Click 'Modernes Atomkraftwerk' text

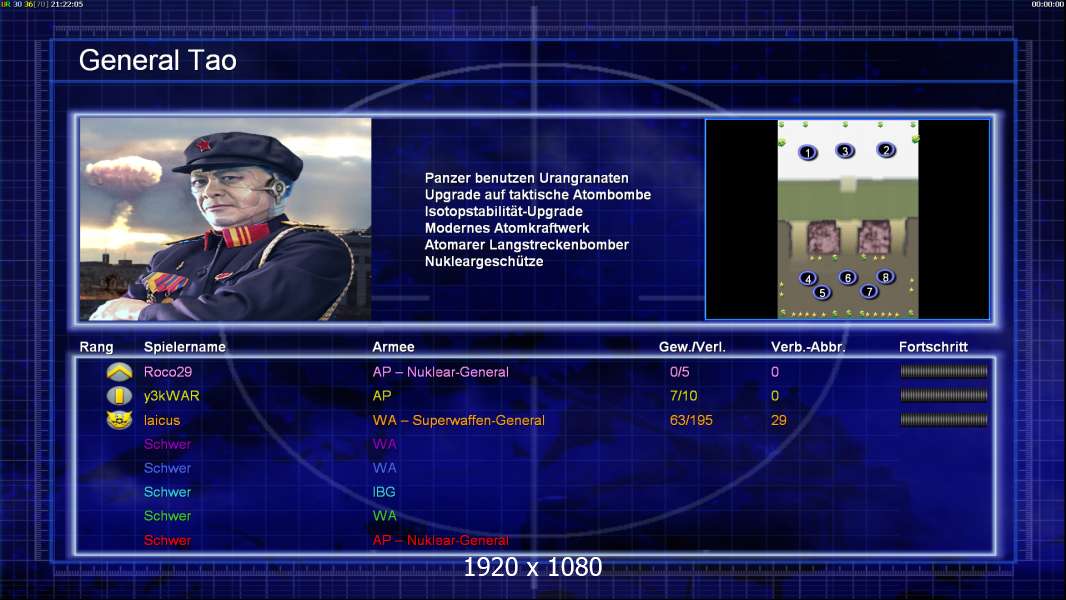tap(506, 228)
